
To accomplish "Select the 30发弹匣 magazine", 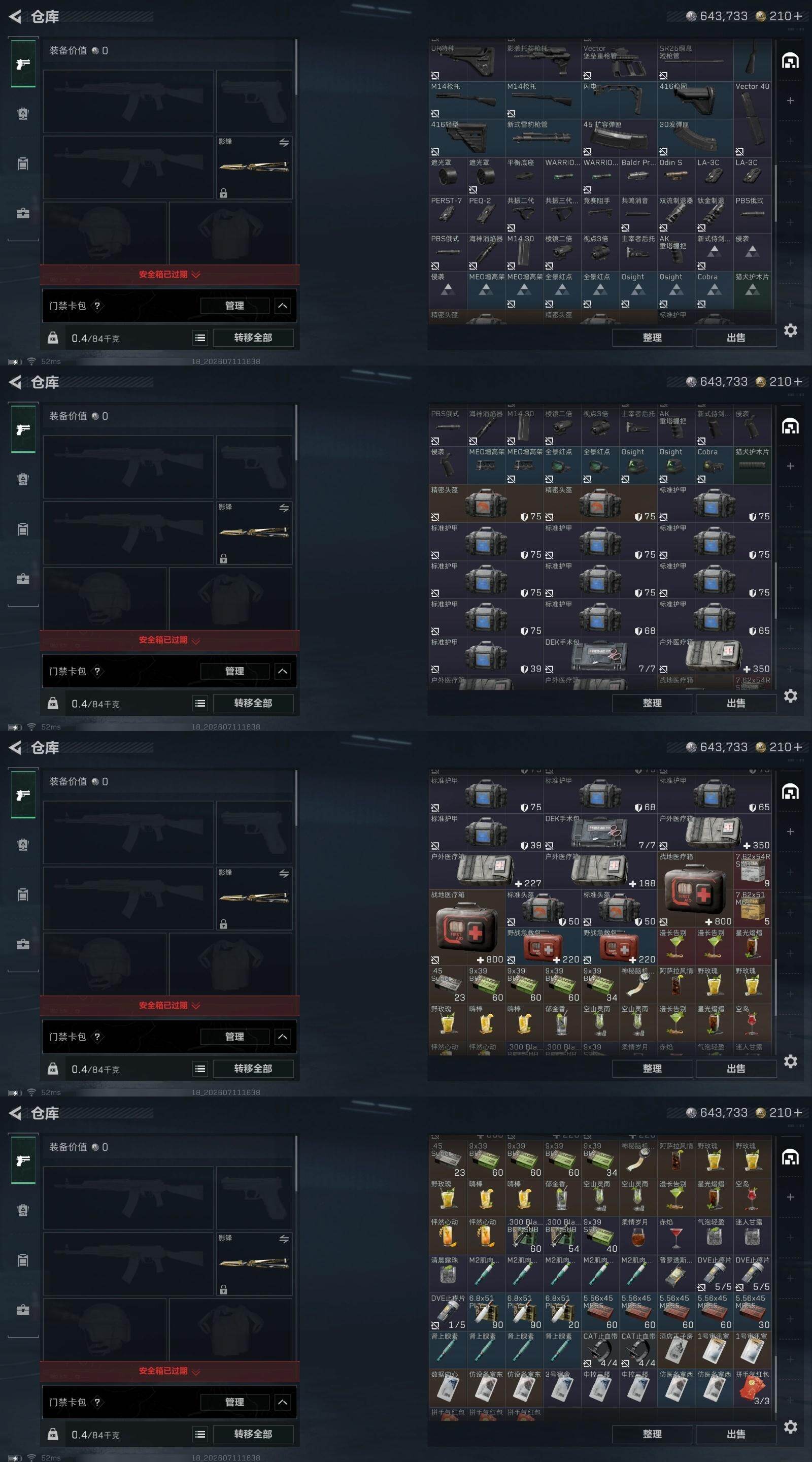I will coord(695,138).
